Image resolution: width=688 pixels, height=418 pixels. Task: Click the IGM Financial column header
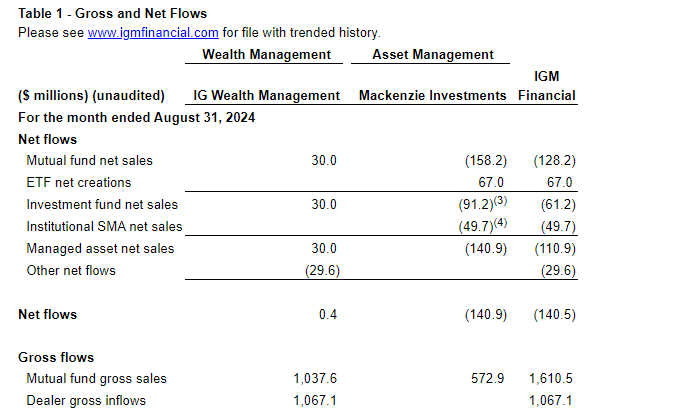547,86
